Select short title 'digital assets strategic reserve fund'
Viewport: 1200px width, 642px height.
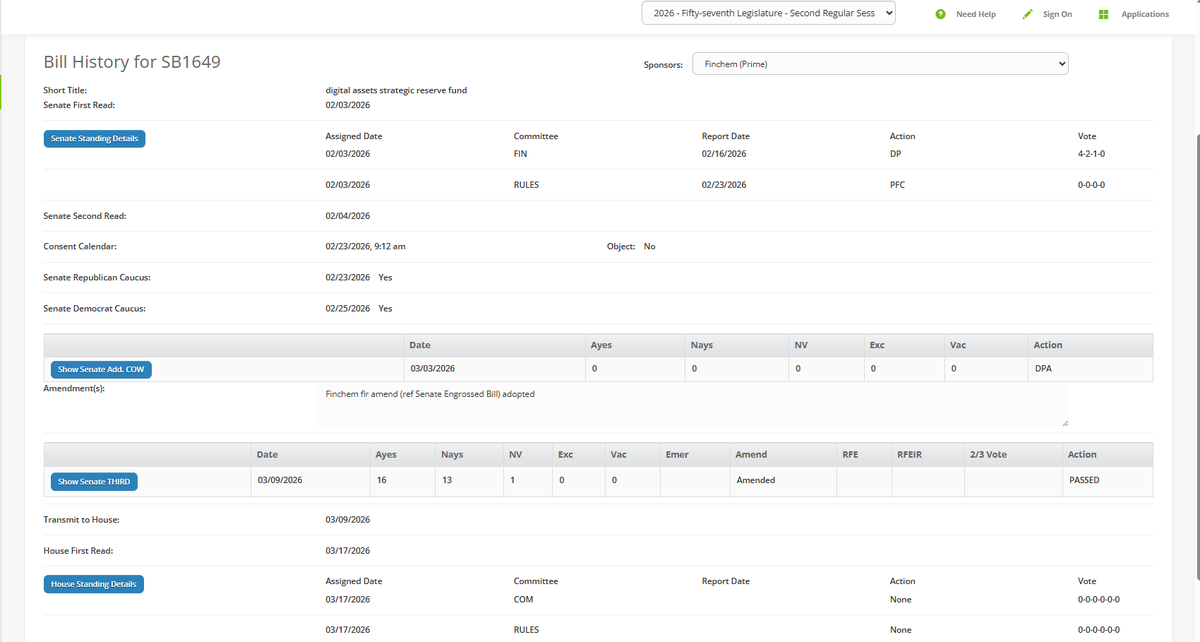(x=396, y=90)
